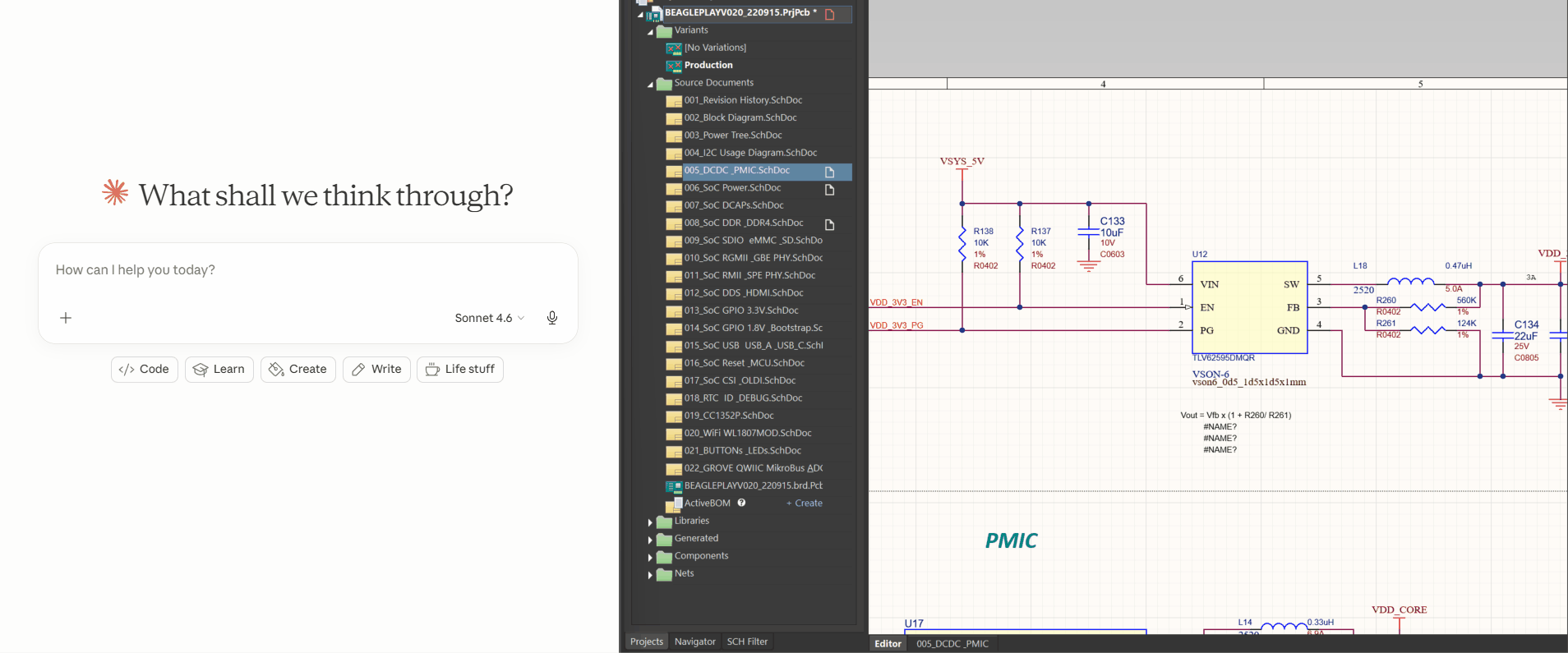
Task: Click the ActiveBOM help question-mark icon
Action: tap(741, 503)
